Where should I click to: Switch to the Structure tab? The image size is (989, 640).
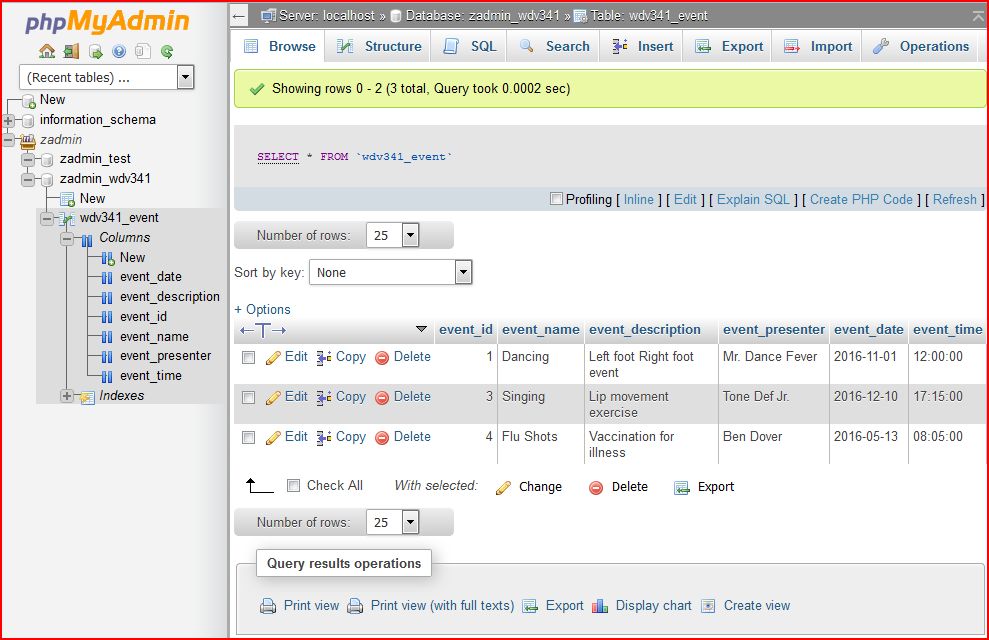[379, 46]
